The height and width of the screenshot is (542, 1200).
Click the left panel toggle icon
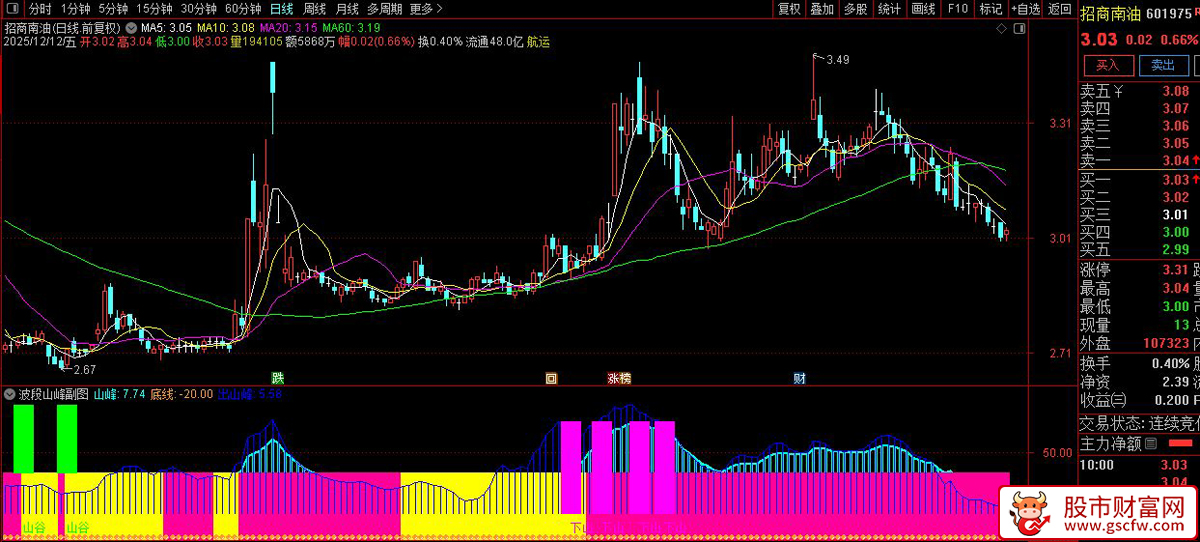[14, 9]
